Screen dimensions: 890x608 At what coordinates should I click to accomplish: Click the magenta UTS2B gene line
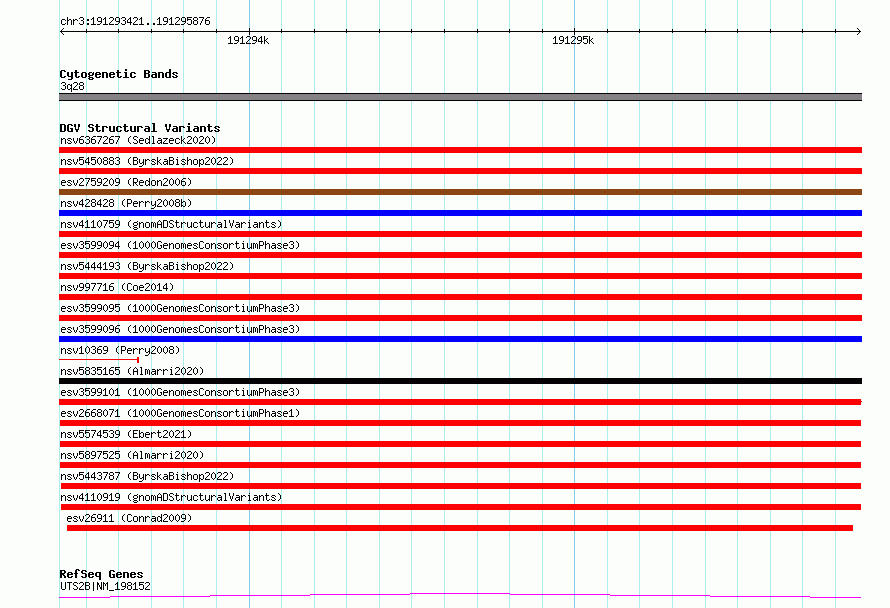(x=460, y=596)
